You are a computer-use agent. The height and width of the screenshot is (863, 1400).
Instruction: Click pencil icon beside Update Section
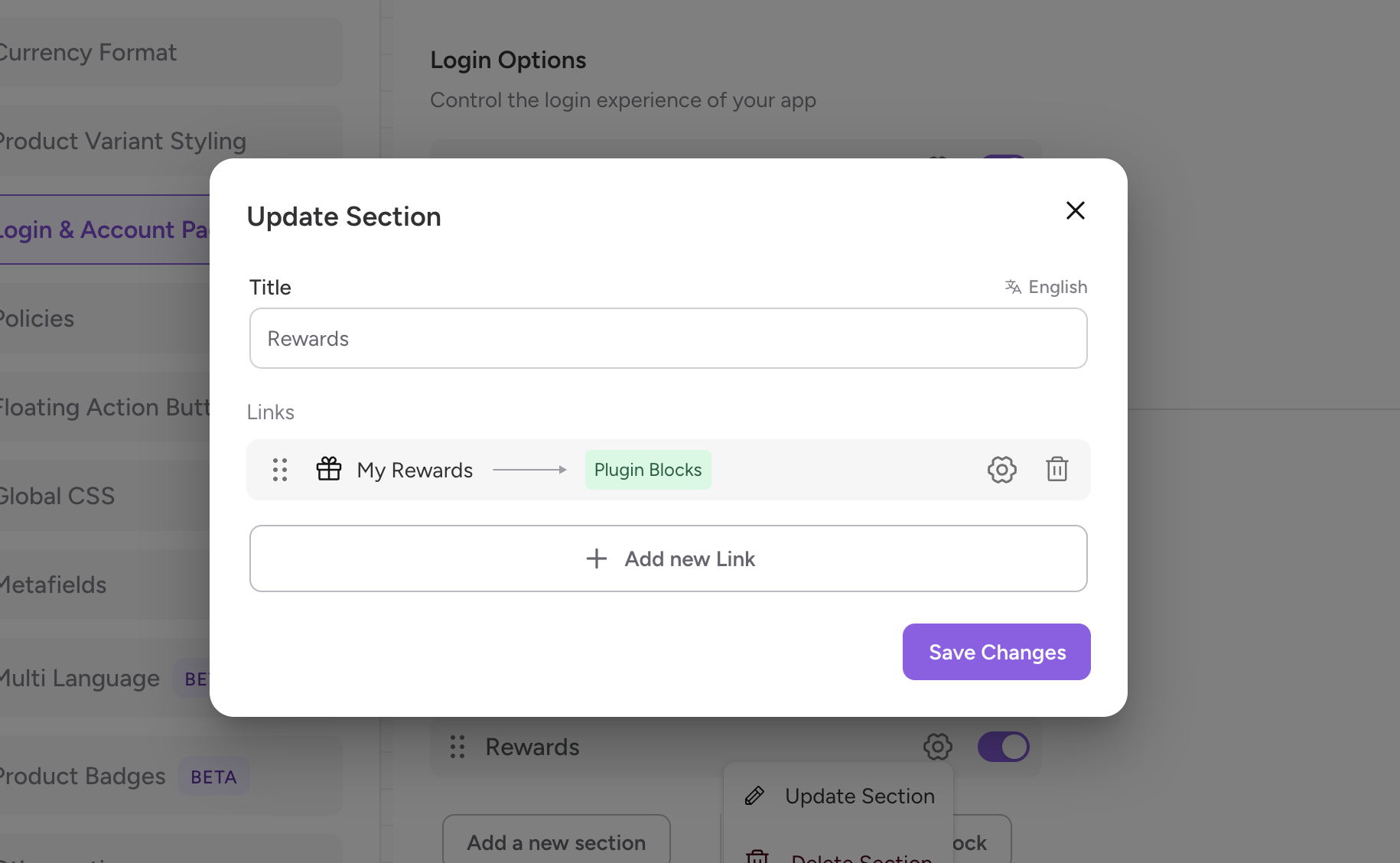click(x=754, y=796)
